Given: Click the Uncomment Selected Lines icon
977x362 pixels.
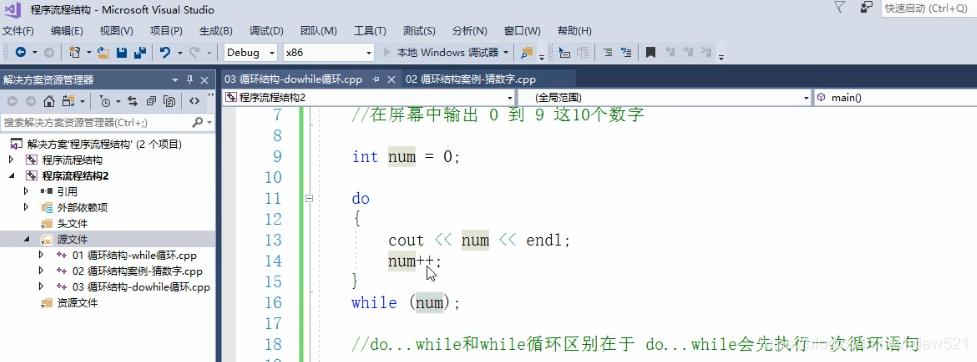Looking at the screenshot, I should [x=626, y=53].
